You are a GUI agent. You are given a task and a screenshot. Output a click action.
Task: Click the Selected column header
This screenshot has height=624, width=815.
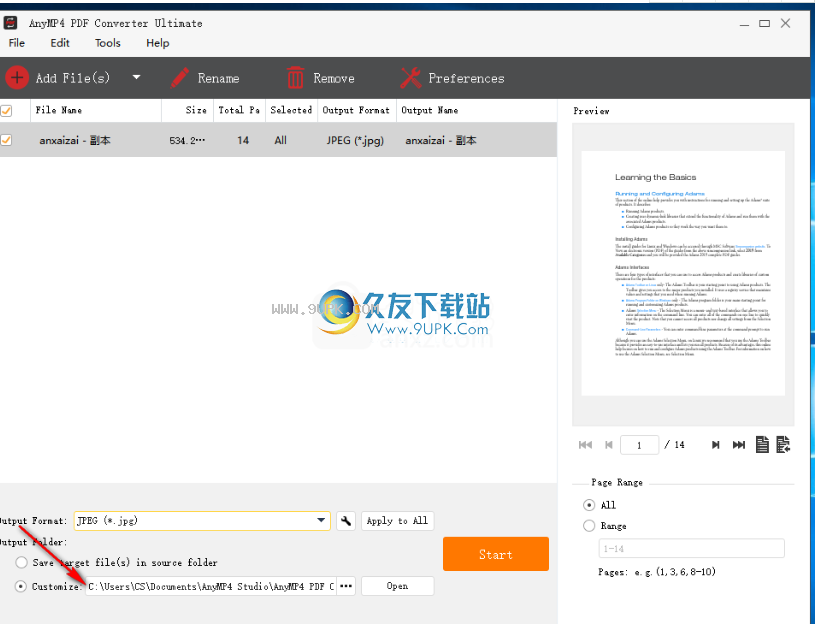point(291,110)
